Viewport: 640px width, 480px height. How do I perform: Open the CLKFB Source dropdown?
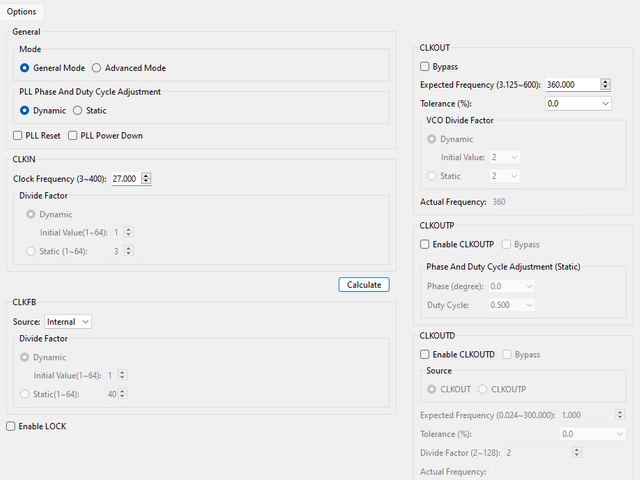click(68, 322)
